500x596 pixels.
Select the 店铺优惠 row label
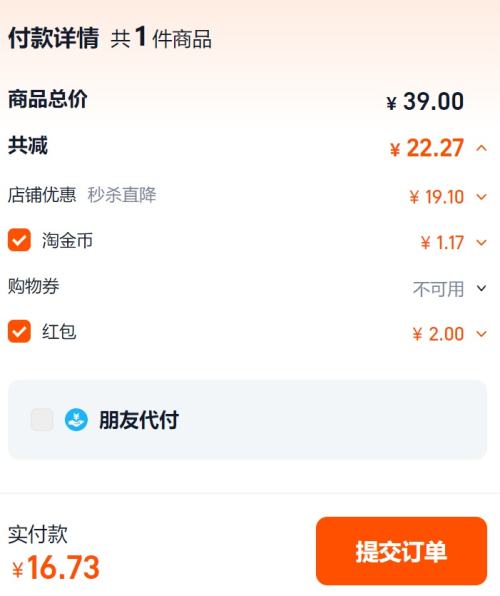pyautogui.click(x=42, y=195)
